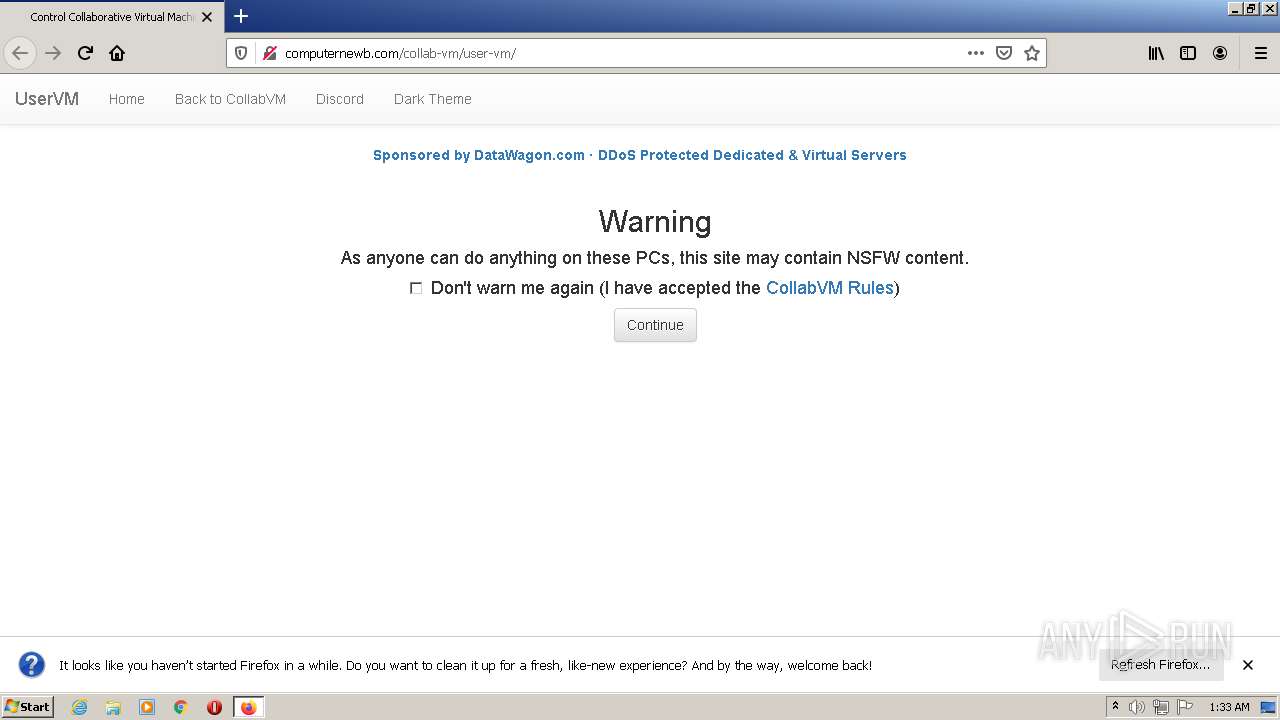The width and height of the screenshot is (1280, 720).
Task: Open the Action Center flag icon
Action: 1185,707
